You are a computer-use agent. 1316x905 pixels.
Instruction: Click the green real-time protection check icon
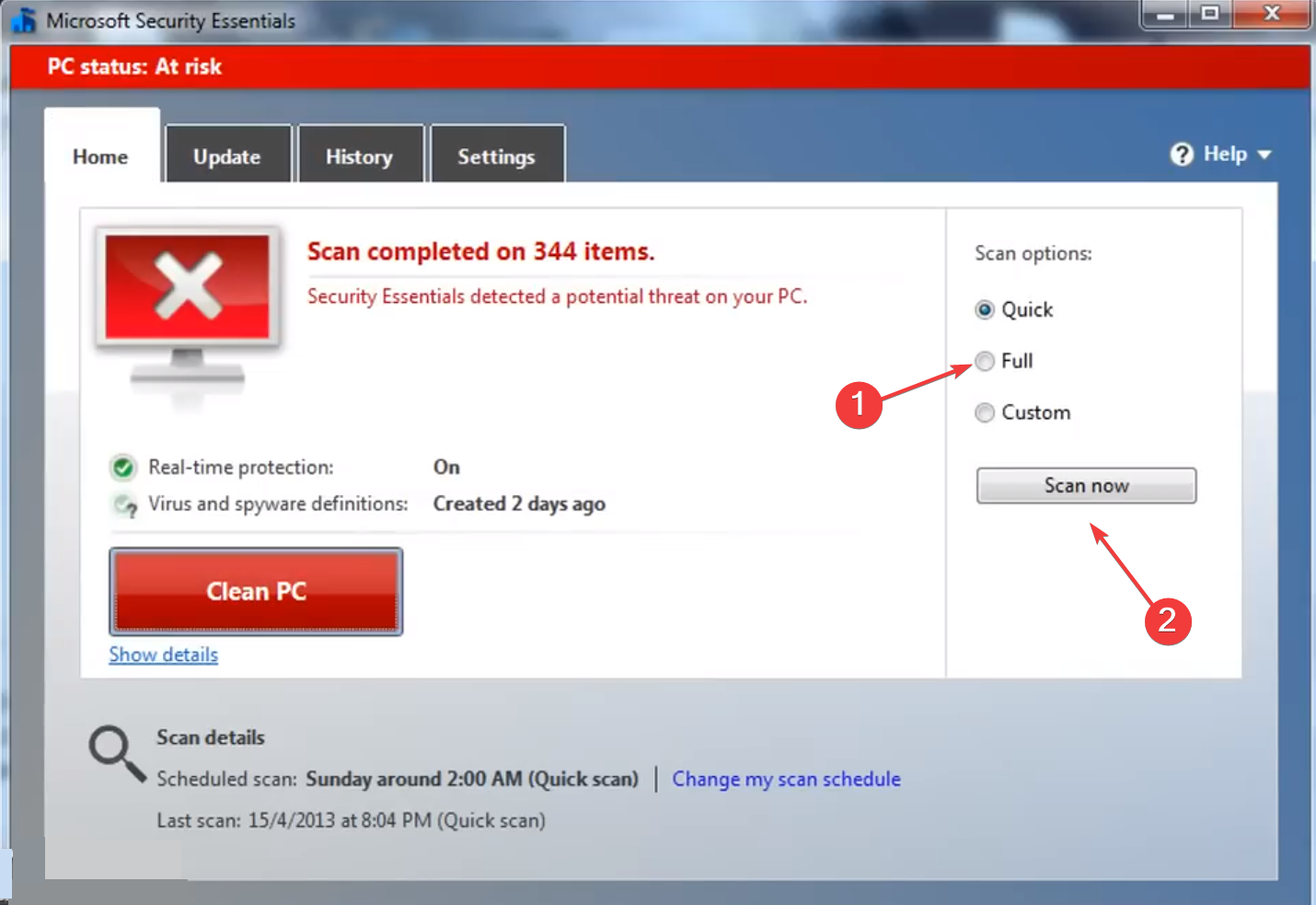(122, 468)
